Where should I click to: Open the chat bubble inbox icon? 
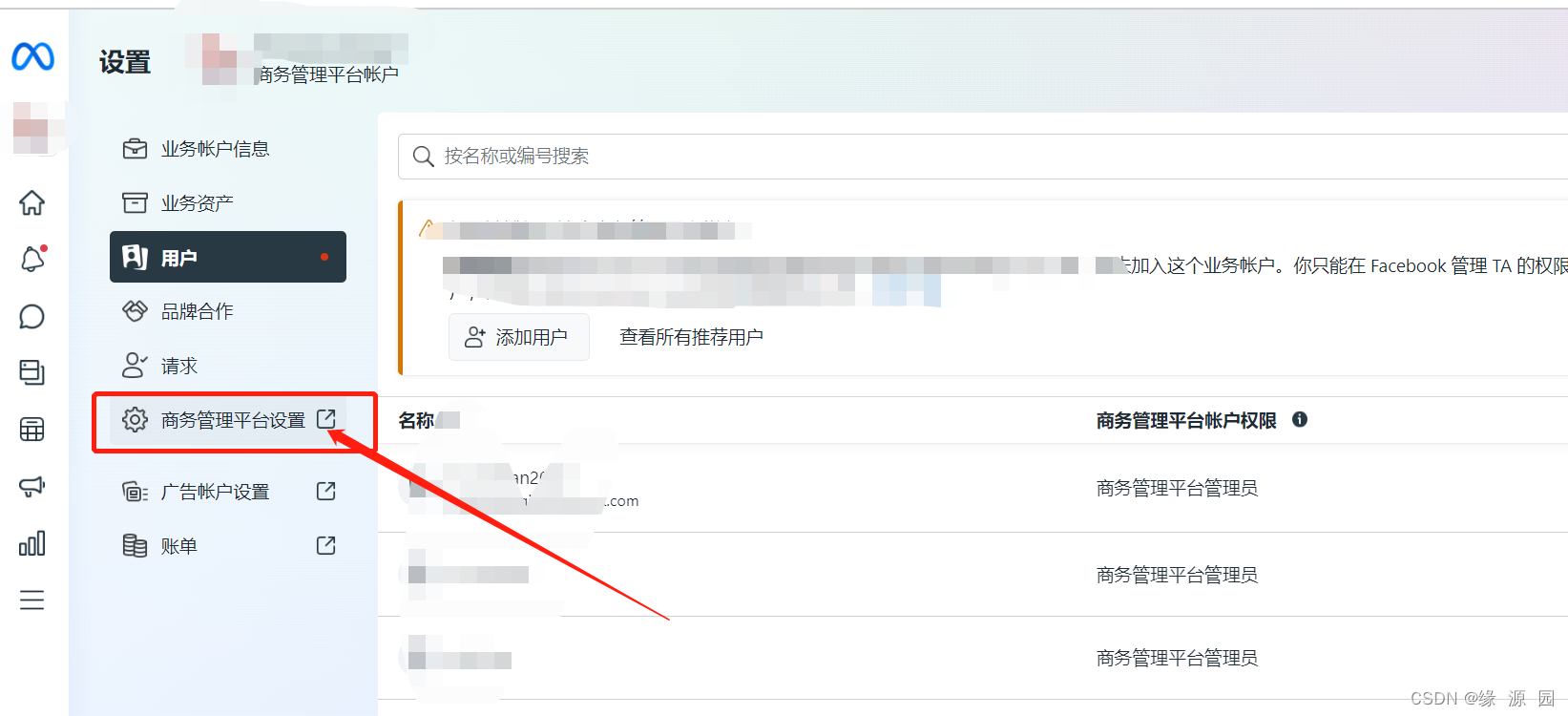click(32, 316)
